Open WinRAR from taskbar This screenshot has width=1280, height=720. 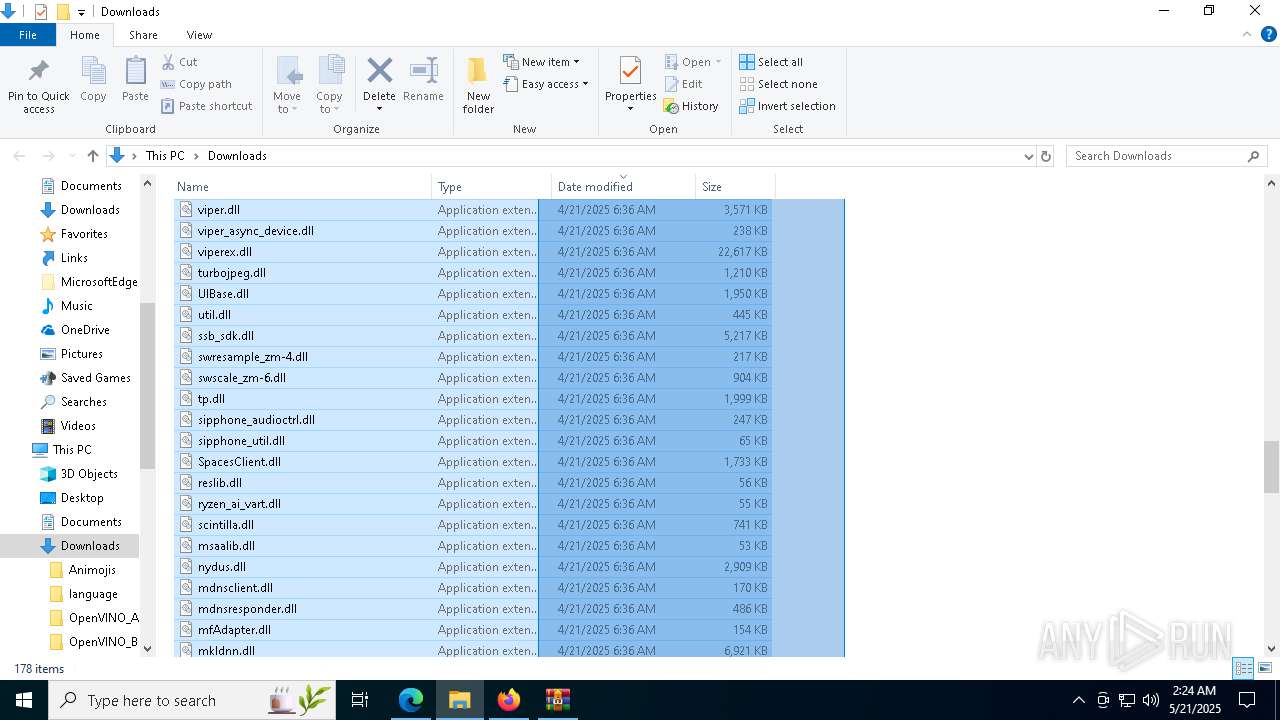[557, 700]
